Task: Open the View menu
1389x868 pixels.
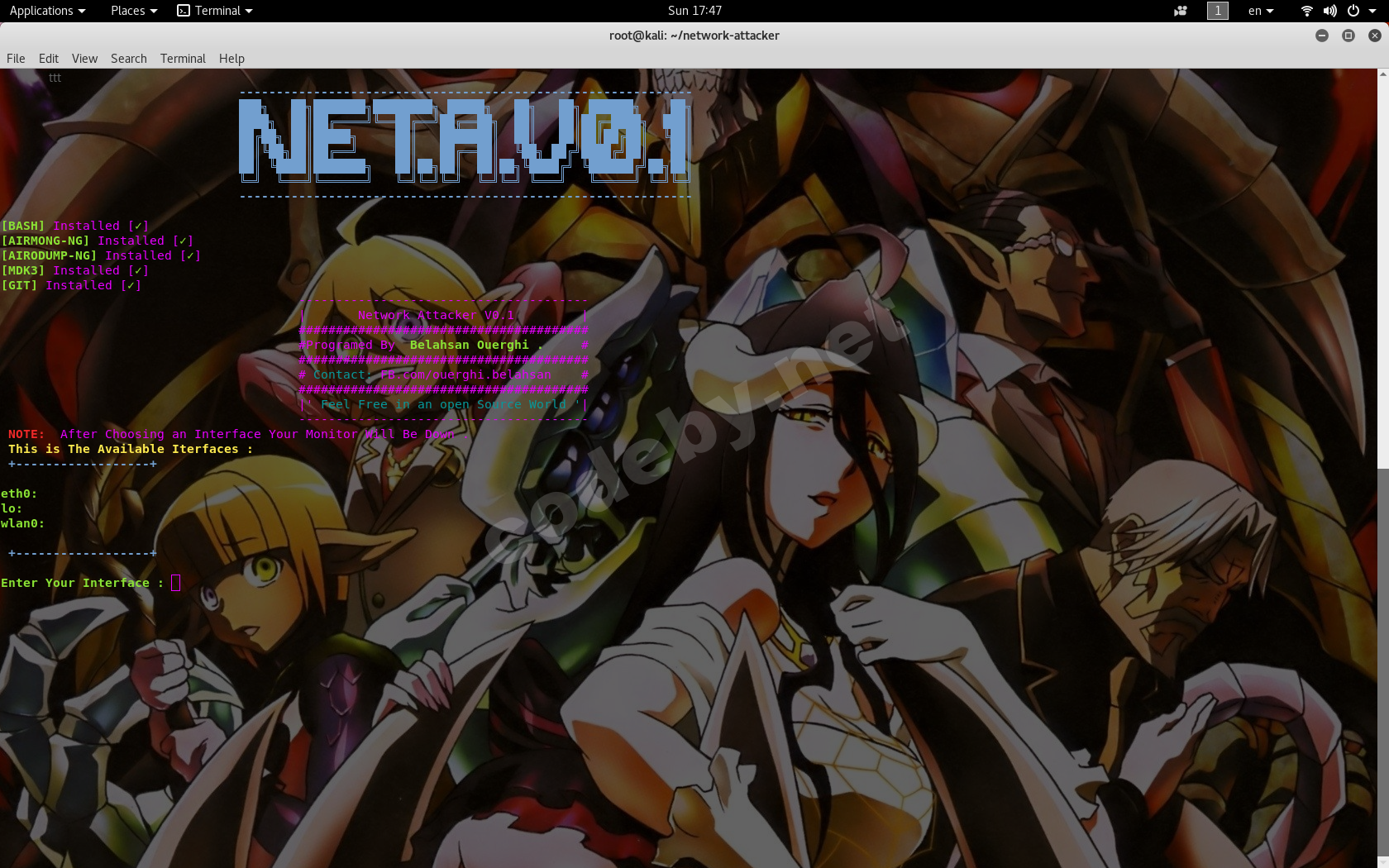Action: tap(84, 59)
